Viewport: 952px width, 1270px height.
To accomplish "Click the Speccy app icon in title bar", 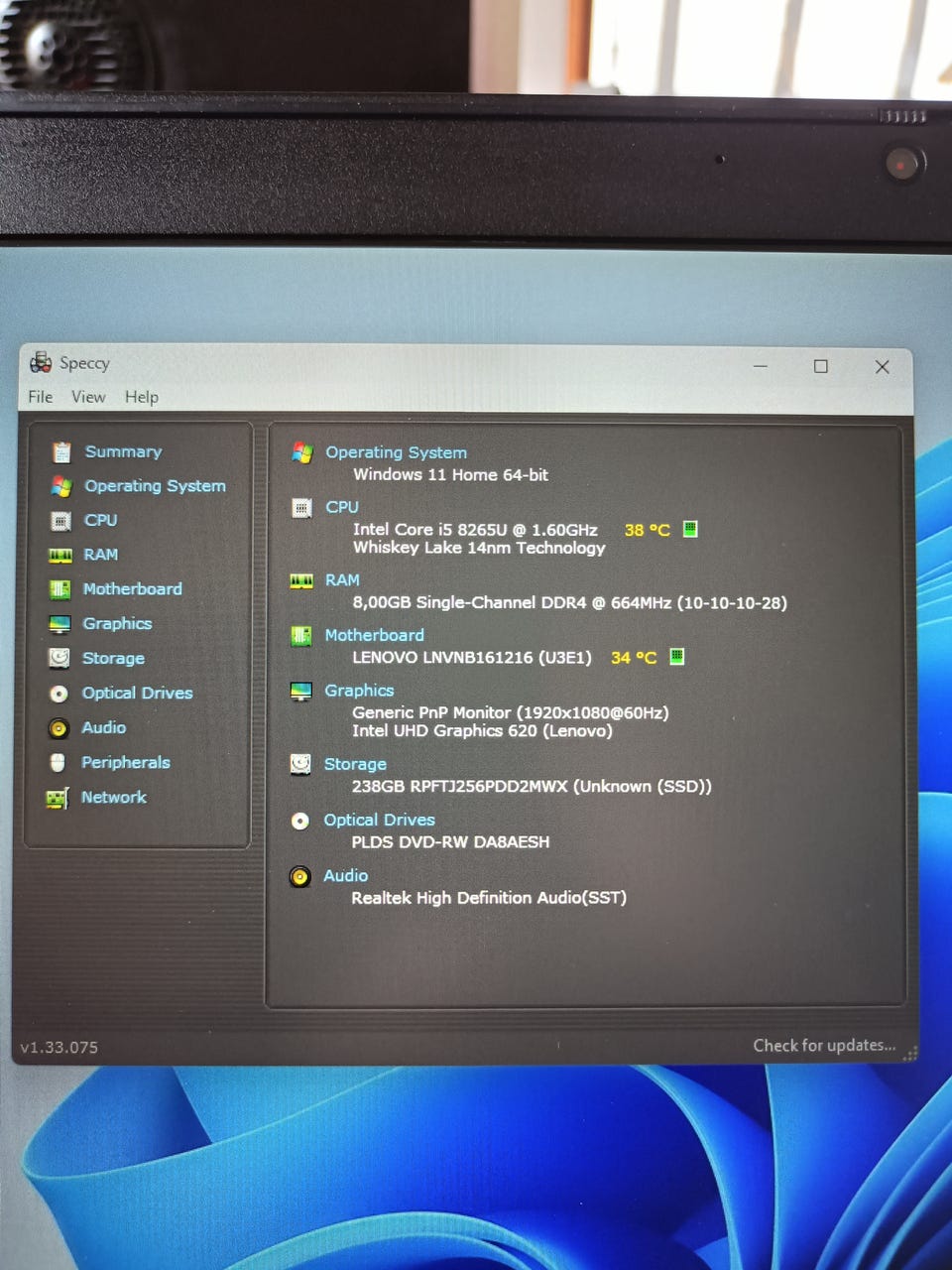I will click(x=41, y=362).
